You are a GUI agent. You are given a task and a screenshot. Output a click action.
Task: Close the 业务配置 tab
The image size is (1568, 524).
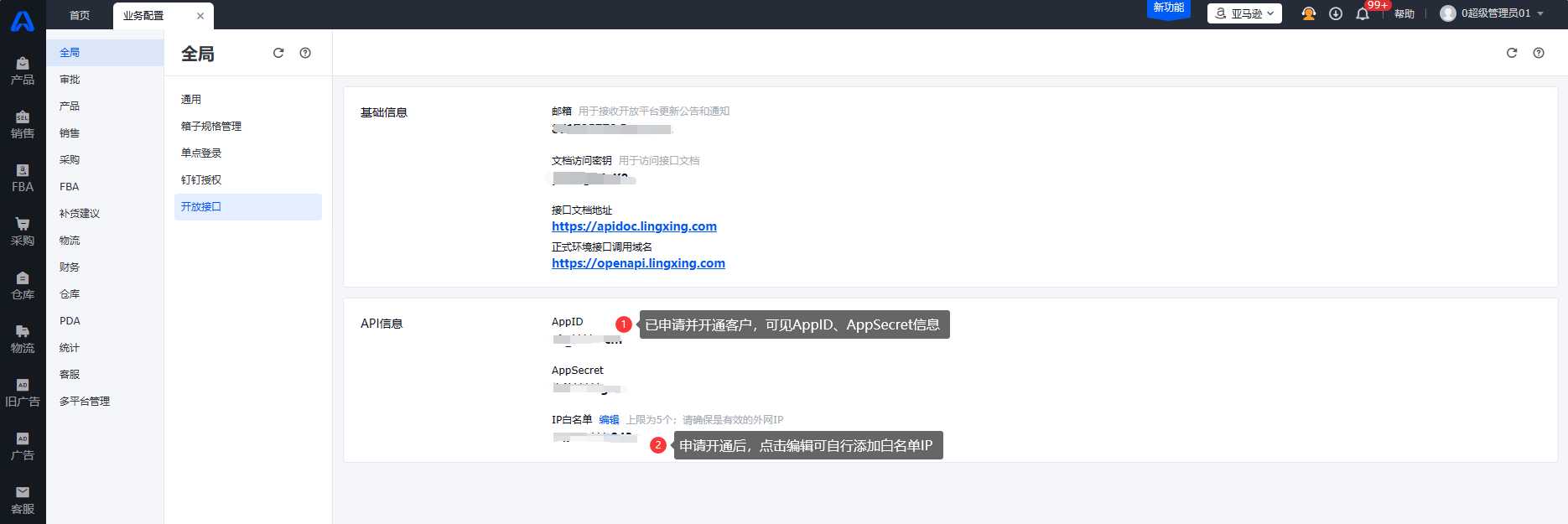tap(200, 16)
